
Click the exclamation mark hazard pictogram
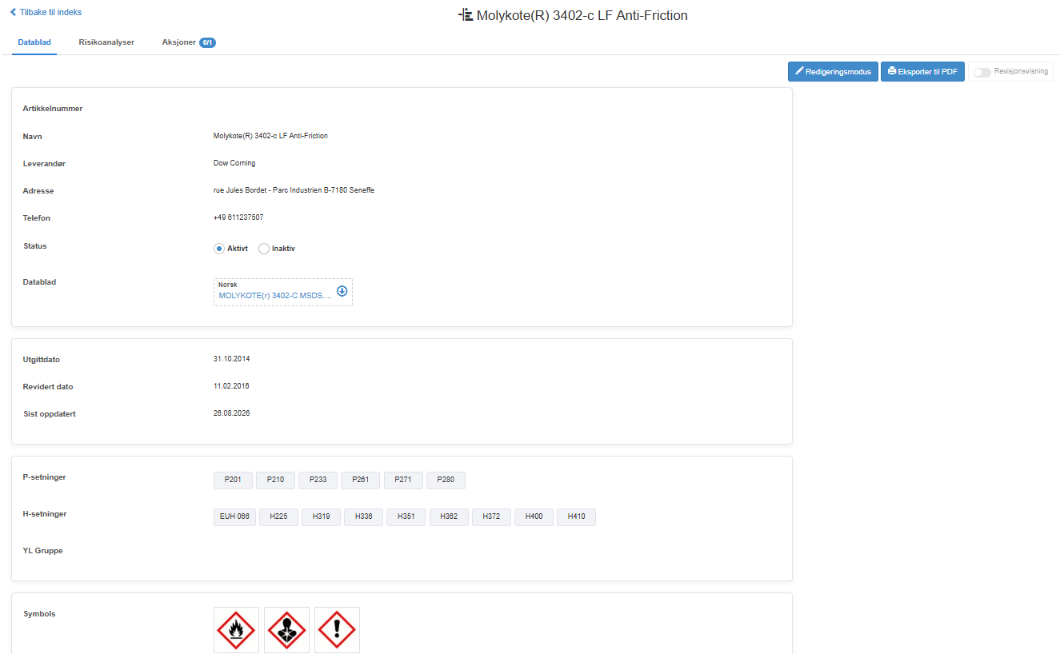coord(337,630)
